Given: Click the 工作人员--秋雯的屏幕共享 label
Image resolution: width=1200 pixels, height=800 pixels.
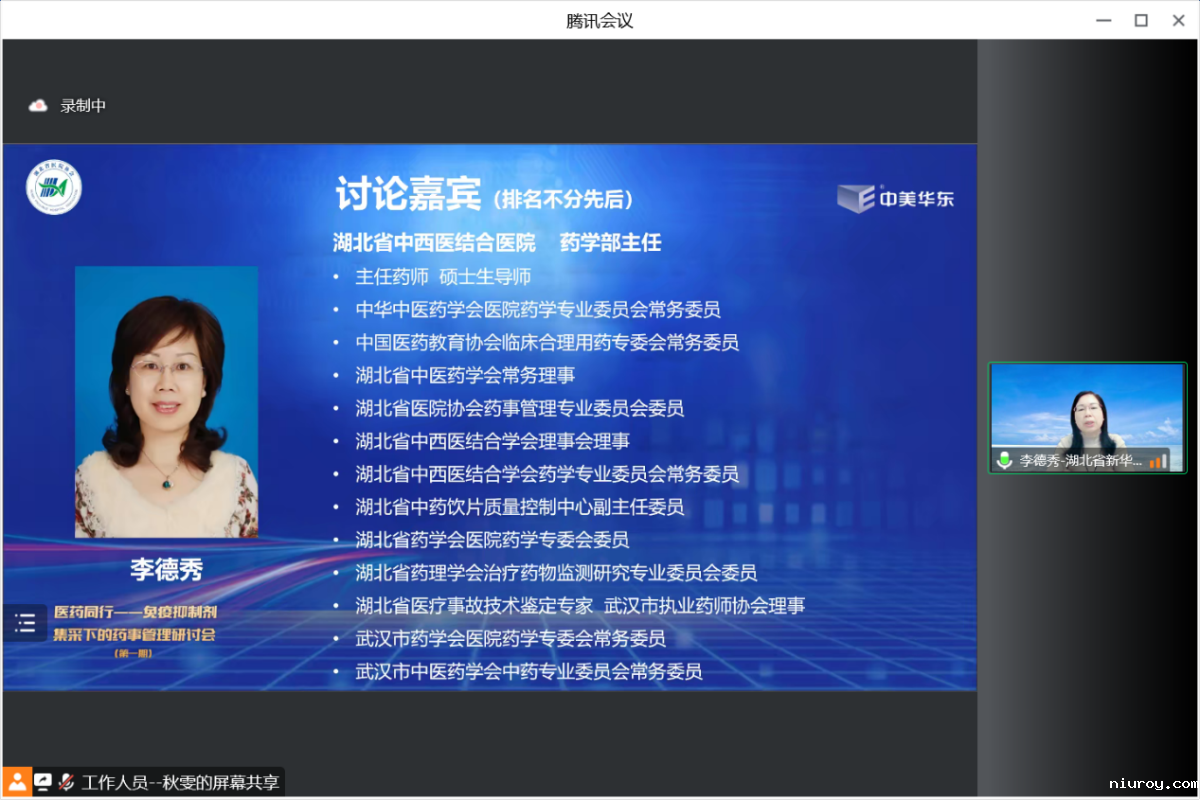Looking at the screenshot, I should pyautogui.click(x=180, y=782).
